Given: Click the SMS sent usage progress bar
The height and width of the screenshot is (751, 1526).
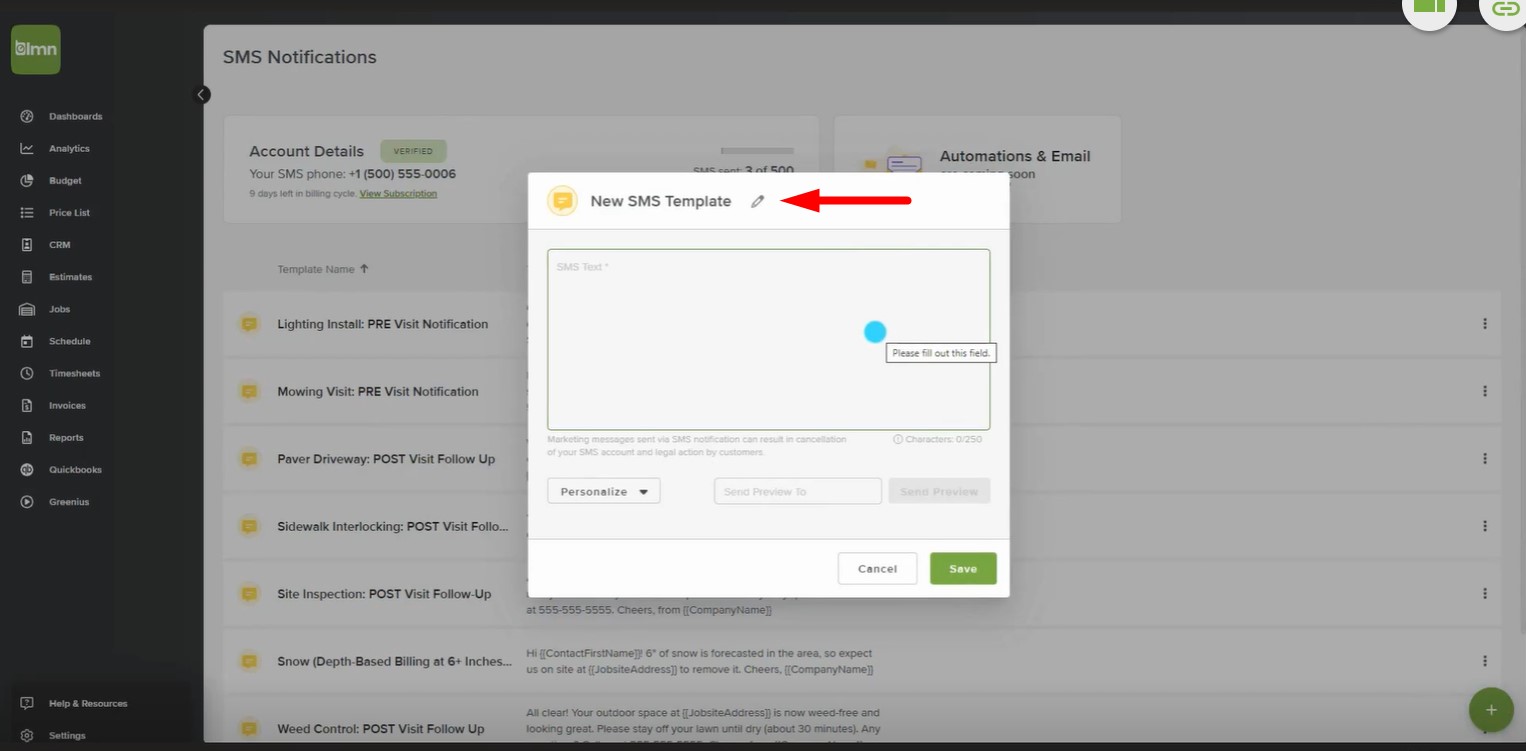Looking at the screenshot, I should click(x=757, y=151).
